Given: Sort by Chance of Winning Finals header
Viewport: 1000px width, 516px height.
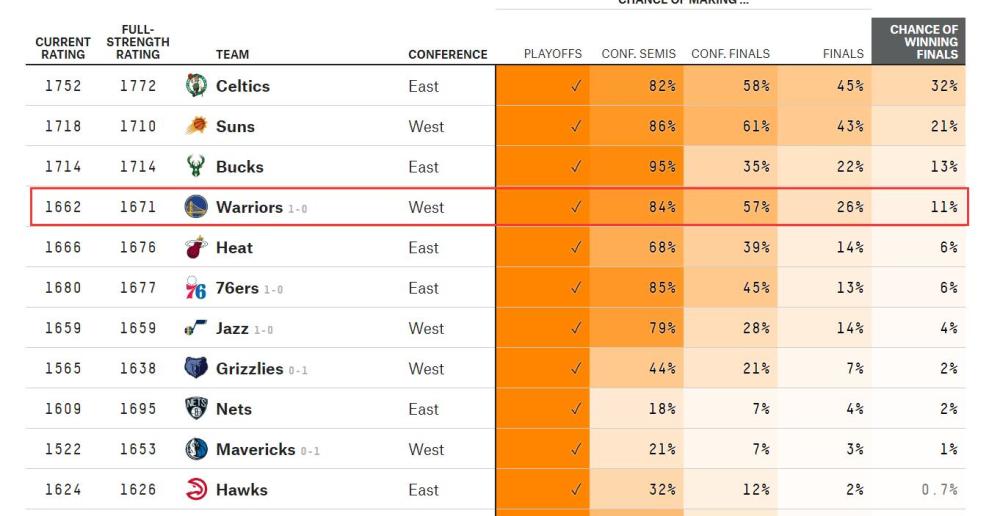Looking at the screenshot, I should (x=923, y=42).
